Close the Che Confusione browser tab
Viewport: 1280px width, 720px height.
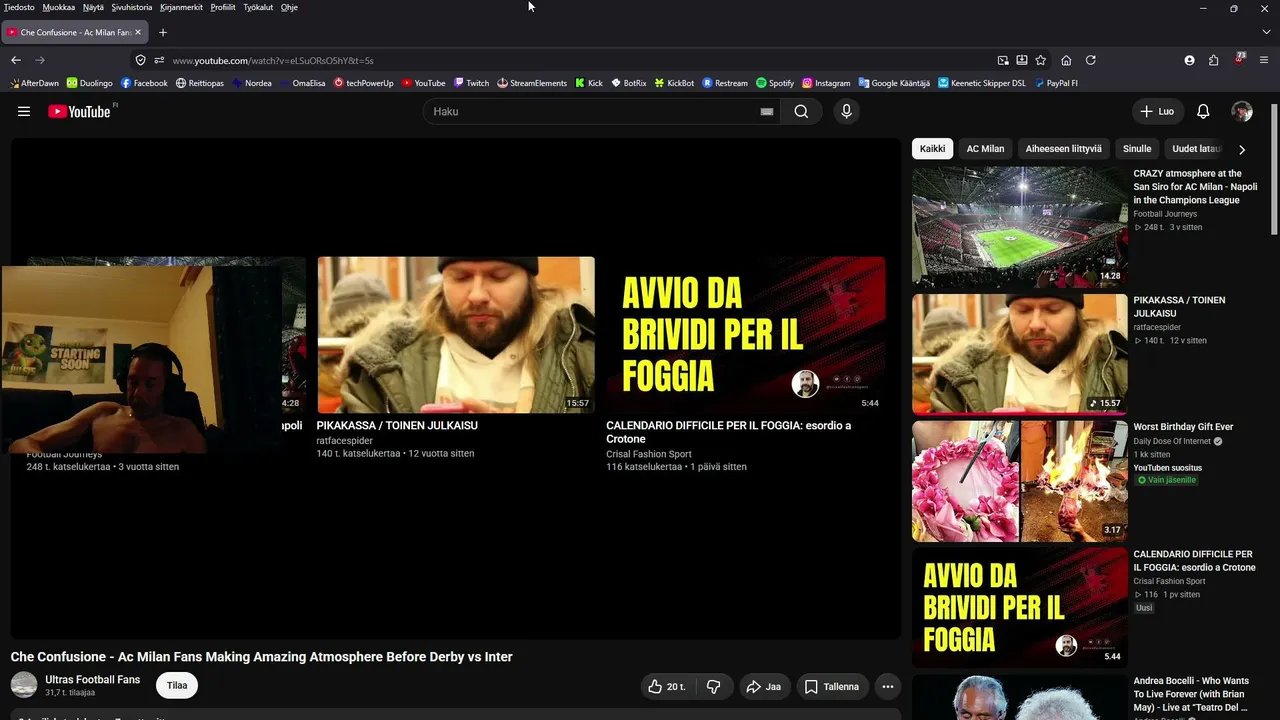click(138, 32)
